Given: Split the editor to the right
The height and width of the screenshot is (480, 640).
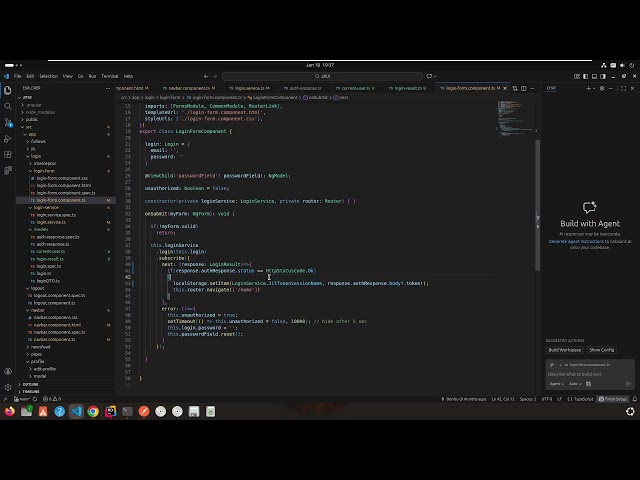Looking at the screenshot, I should [524, 88].
